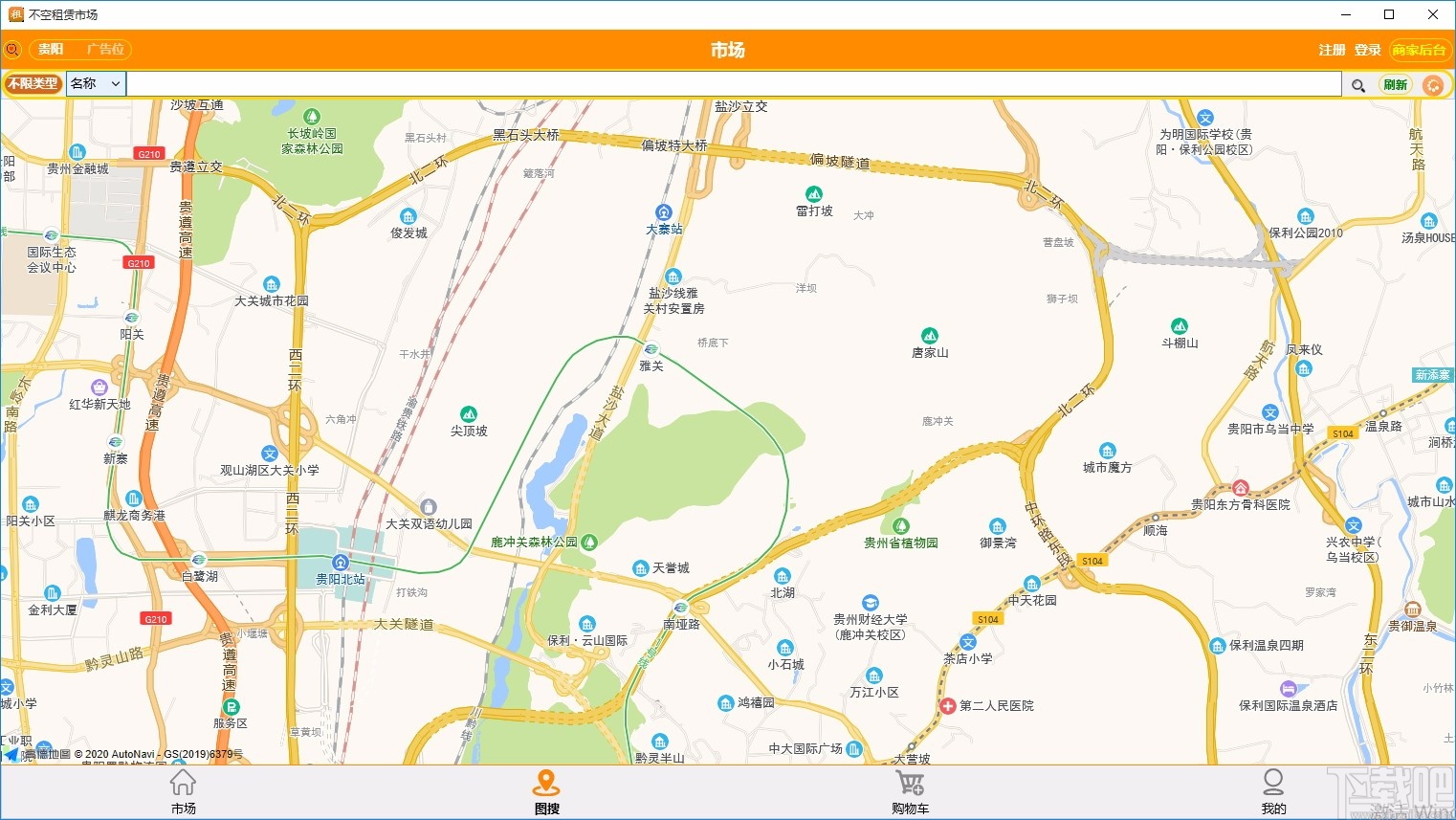This screenshot has height=820, width=1456.
Task: Click the 贵州省植物园 marker icon
Action: coord(900,526)
